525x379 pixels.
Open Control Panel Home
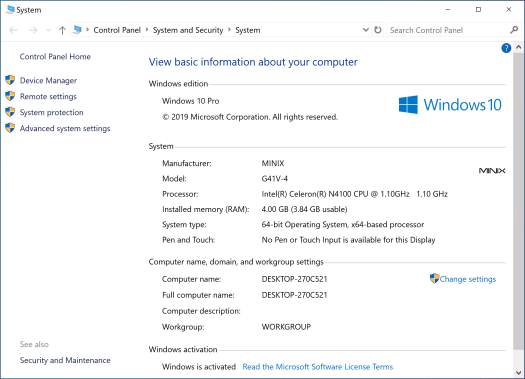click(x=55, y=57)
